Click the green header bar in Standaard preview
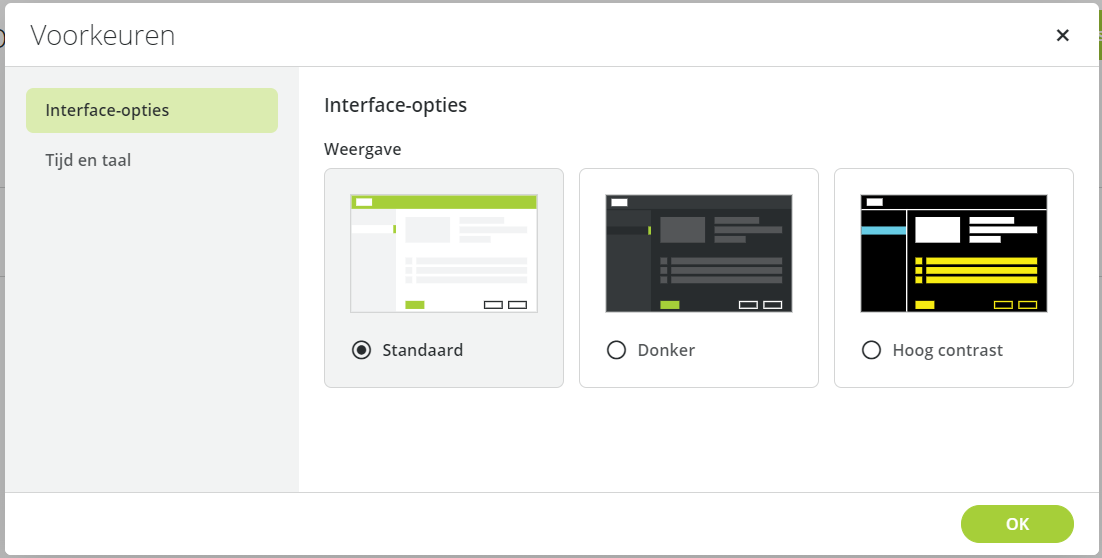 tap(444, 202)
